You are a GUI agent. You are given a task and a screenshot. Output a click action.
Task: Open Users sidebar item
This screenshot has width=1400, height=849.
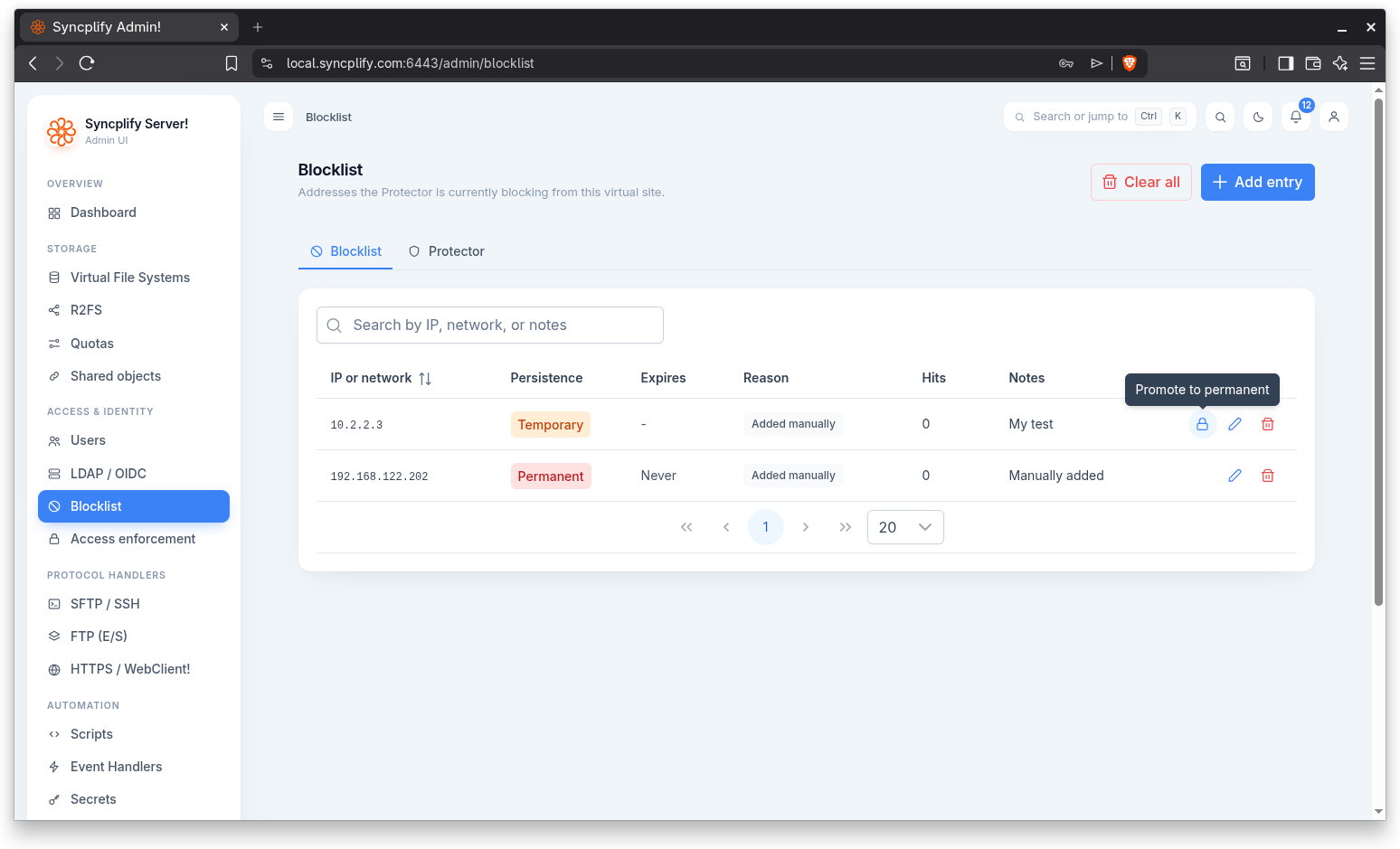pos(134,440)
